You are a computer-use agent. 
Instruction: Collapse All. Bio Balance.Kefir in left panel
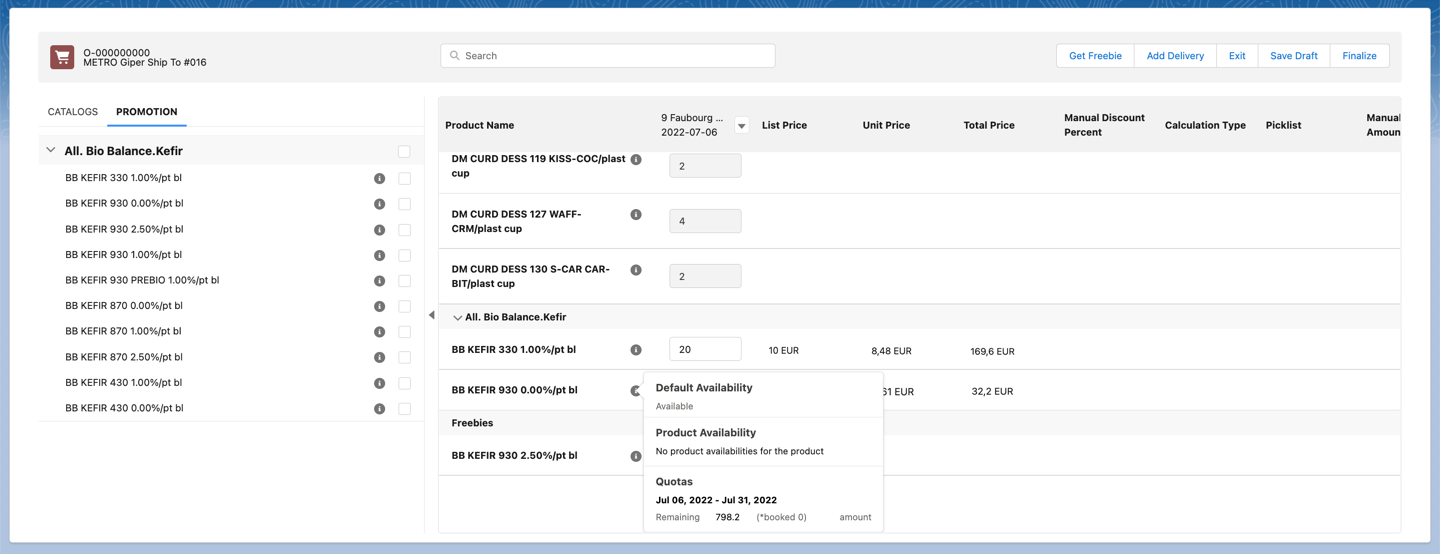pyautogui.click(x=51, y=151)
